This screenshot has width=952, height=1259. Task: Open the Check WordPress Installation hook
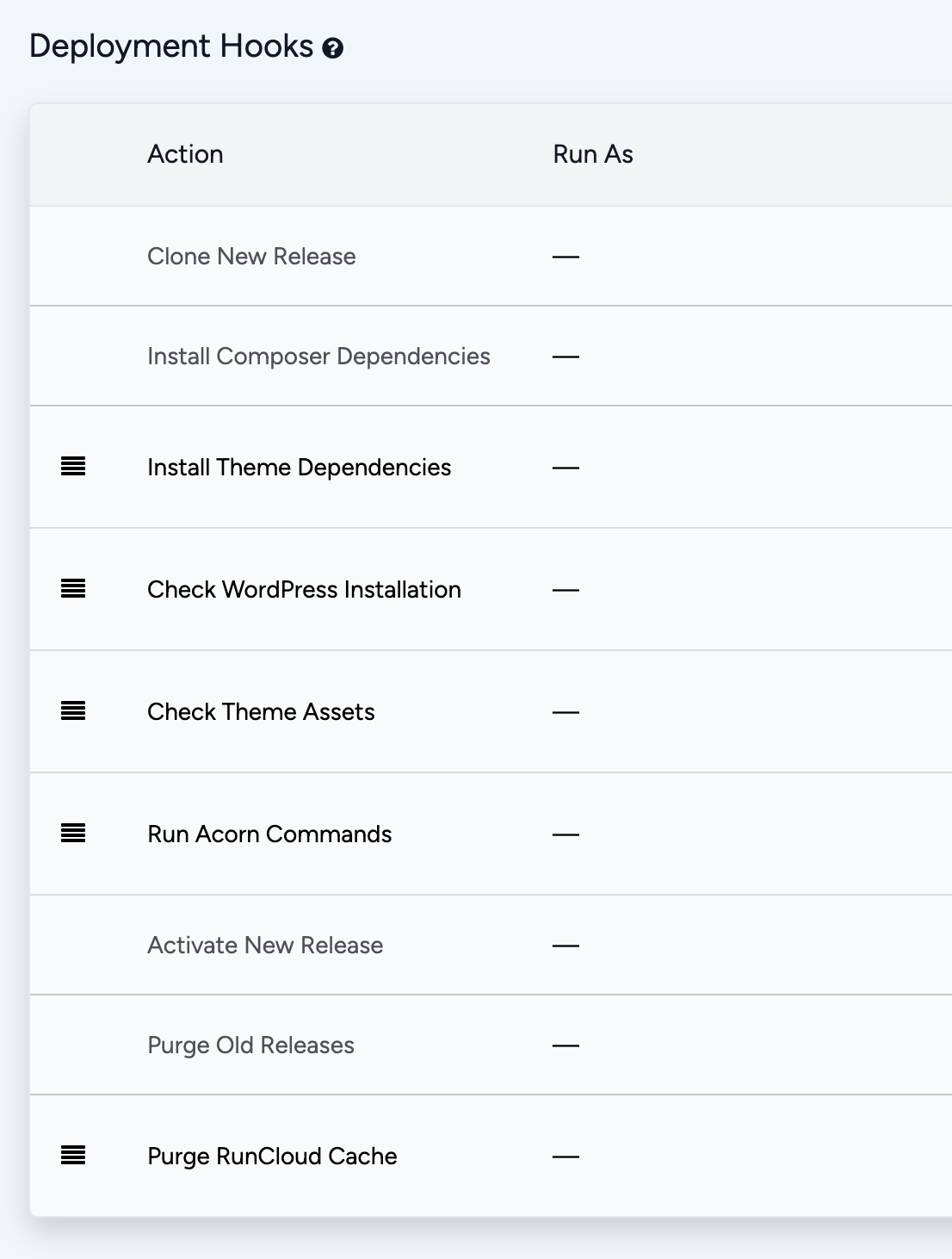(304, 589)
